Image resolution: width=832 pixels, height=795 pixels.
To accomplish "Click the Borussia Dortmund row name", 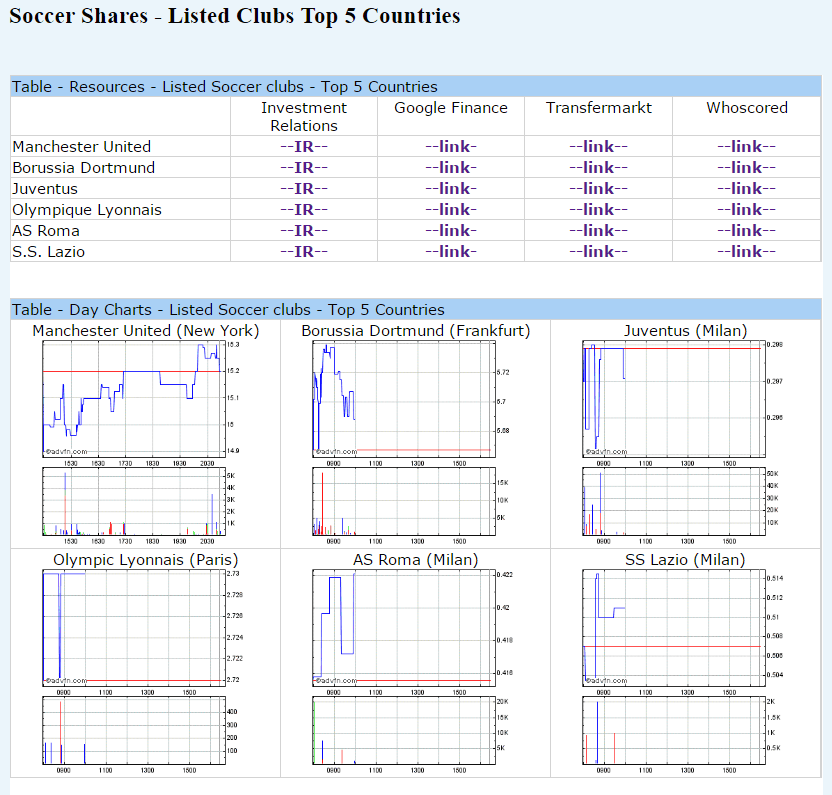I will (x=84, y=168).
